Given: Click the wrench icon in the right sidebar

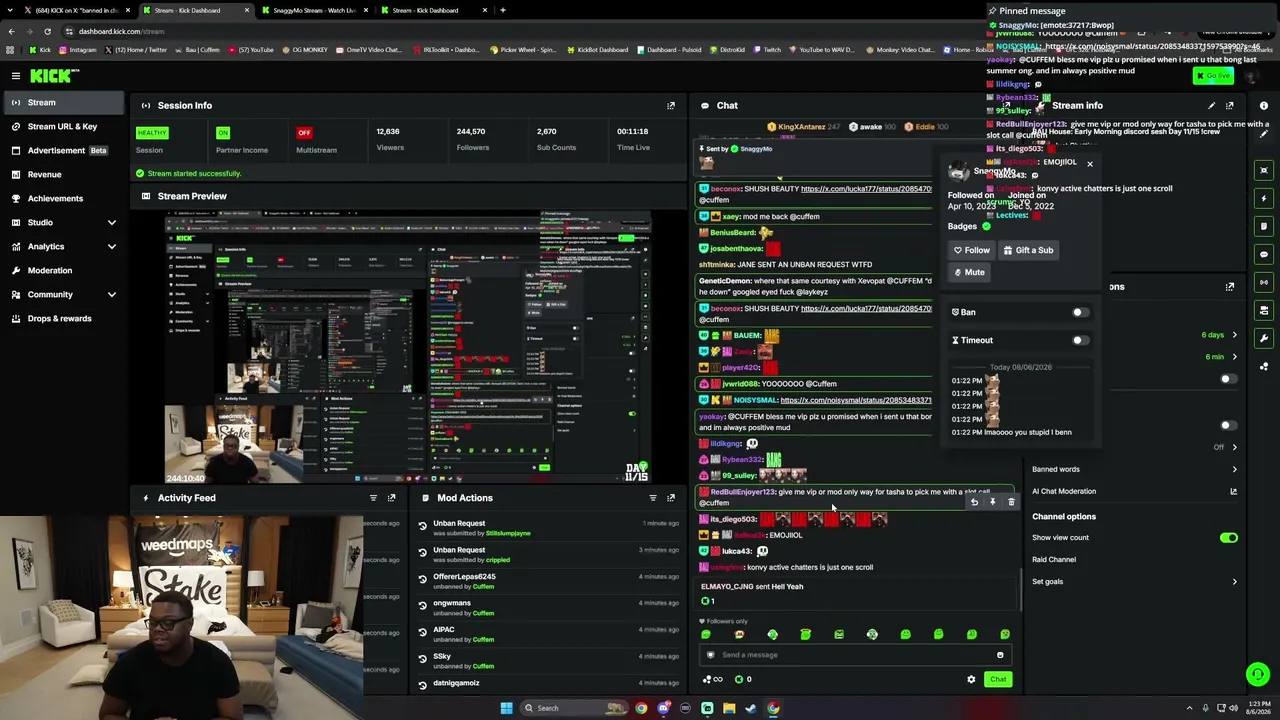Looking at the screenshot, I should tap(1264, 338).
